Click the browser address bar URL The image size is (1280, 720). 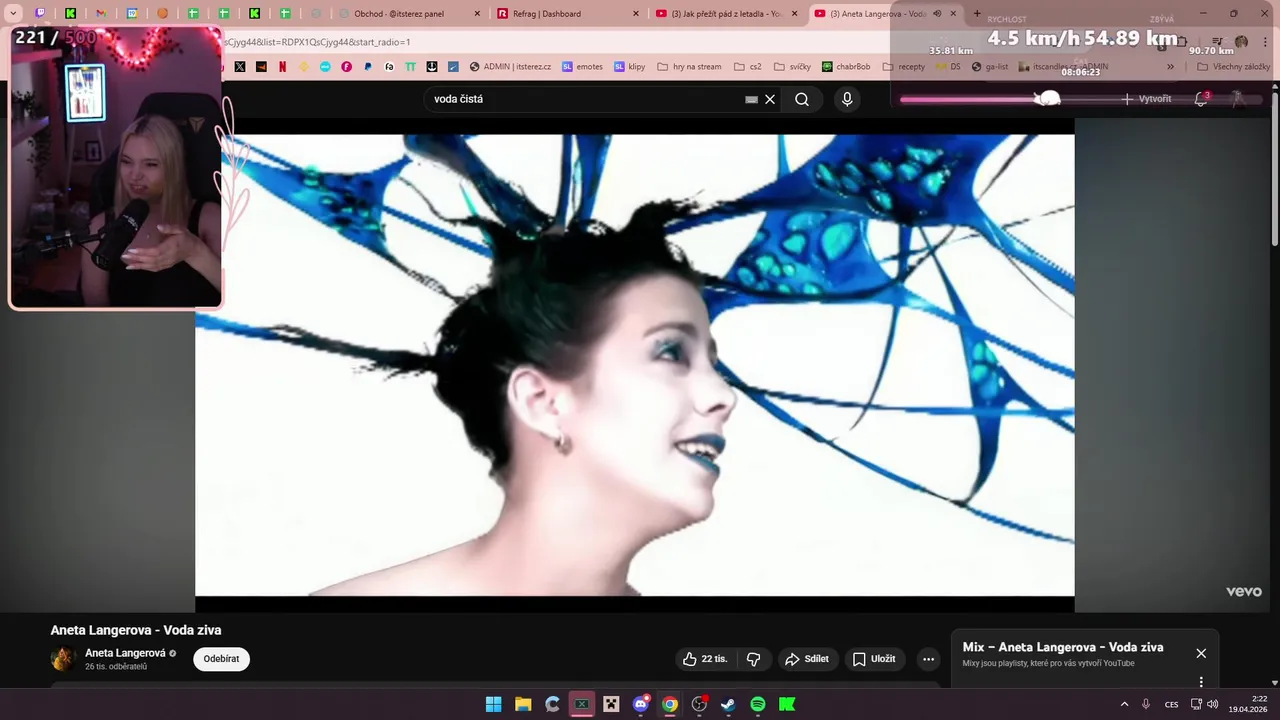(x=316, y=42)
